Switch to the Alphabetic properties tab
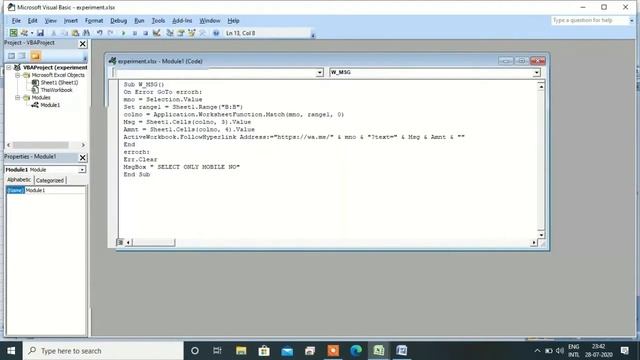The height and width of the screenshot is (360, 640). pos(19,180)
